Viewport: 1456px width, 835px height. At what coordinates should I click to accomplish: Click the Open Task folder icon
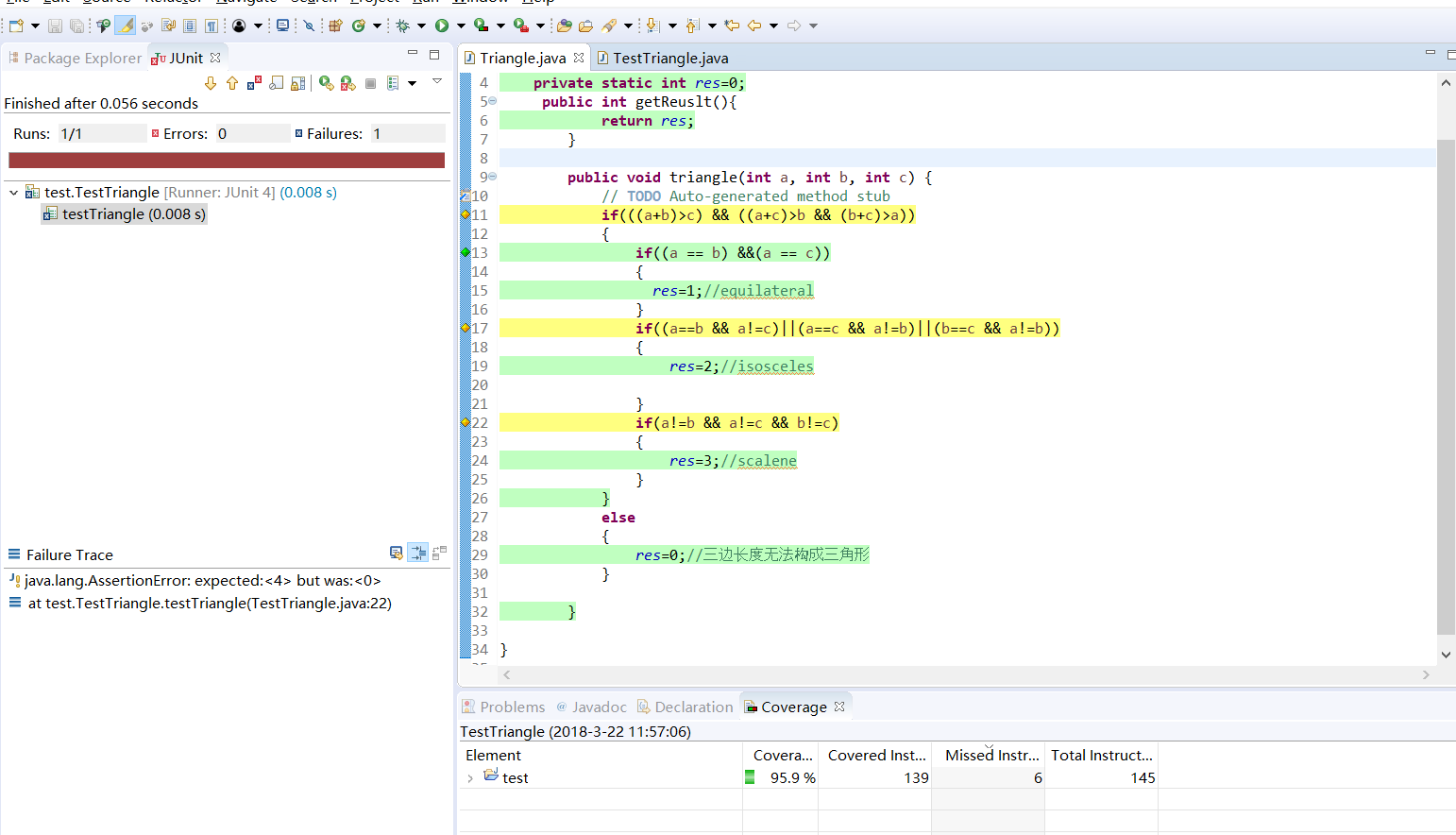click(x=586, y=26)
